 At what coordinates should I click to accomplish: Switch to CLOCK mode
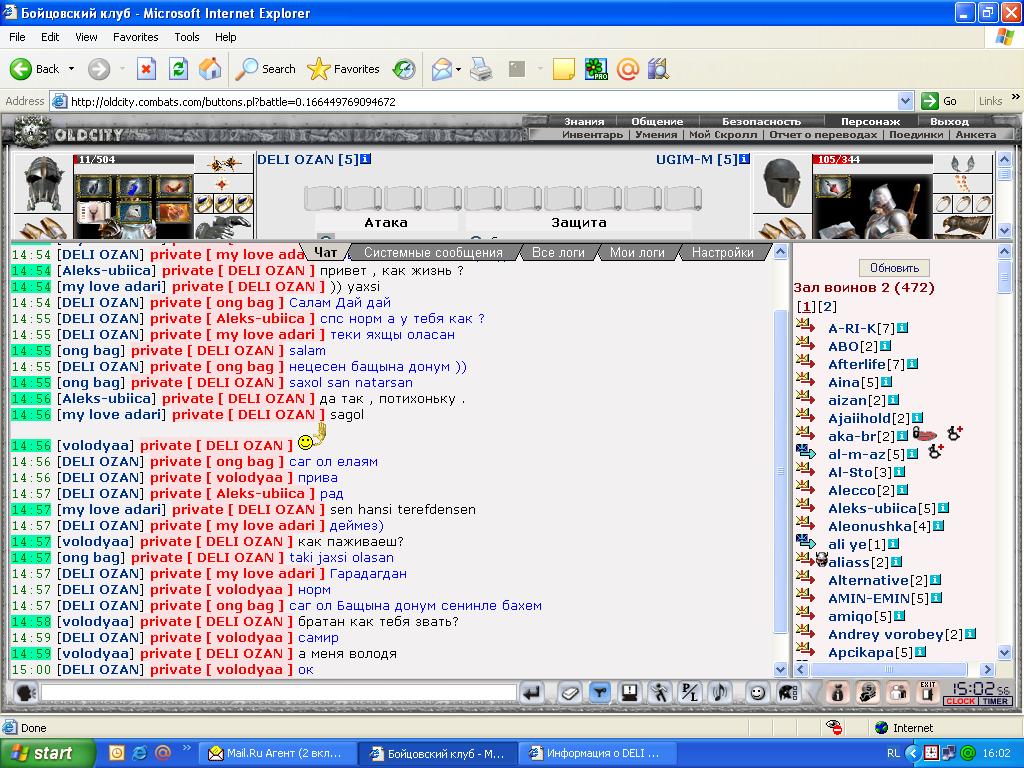(x=960, y=701)
